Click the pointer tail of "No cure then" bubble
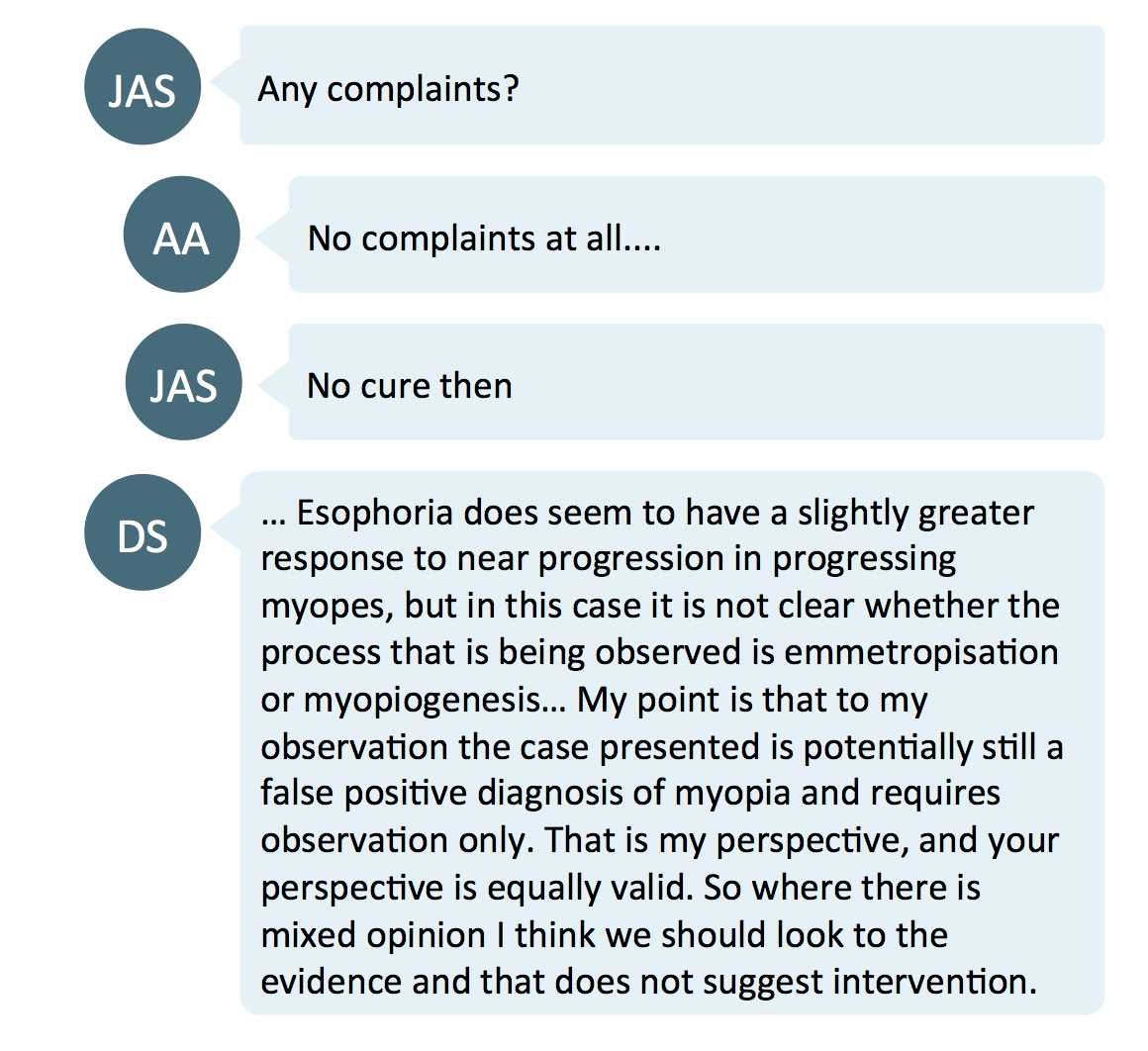Viewport: 1148px width, 1051px height. coord(274,386)
